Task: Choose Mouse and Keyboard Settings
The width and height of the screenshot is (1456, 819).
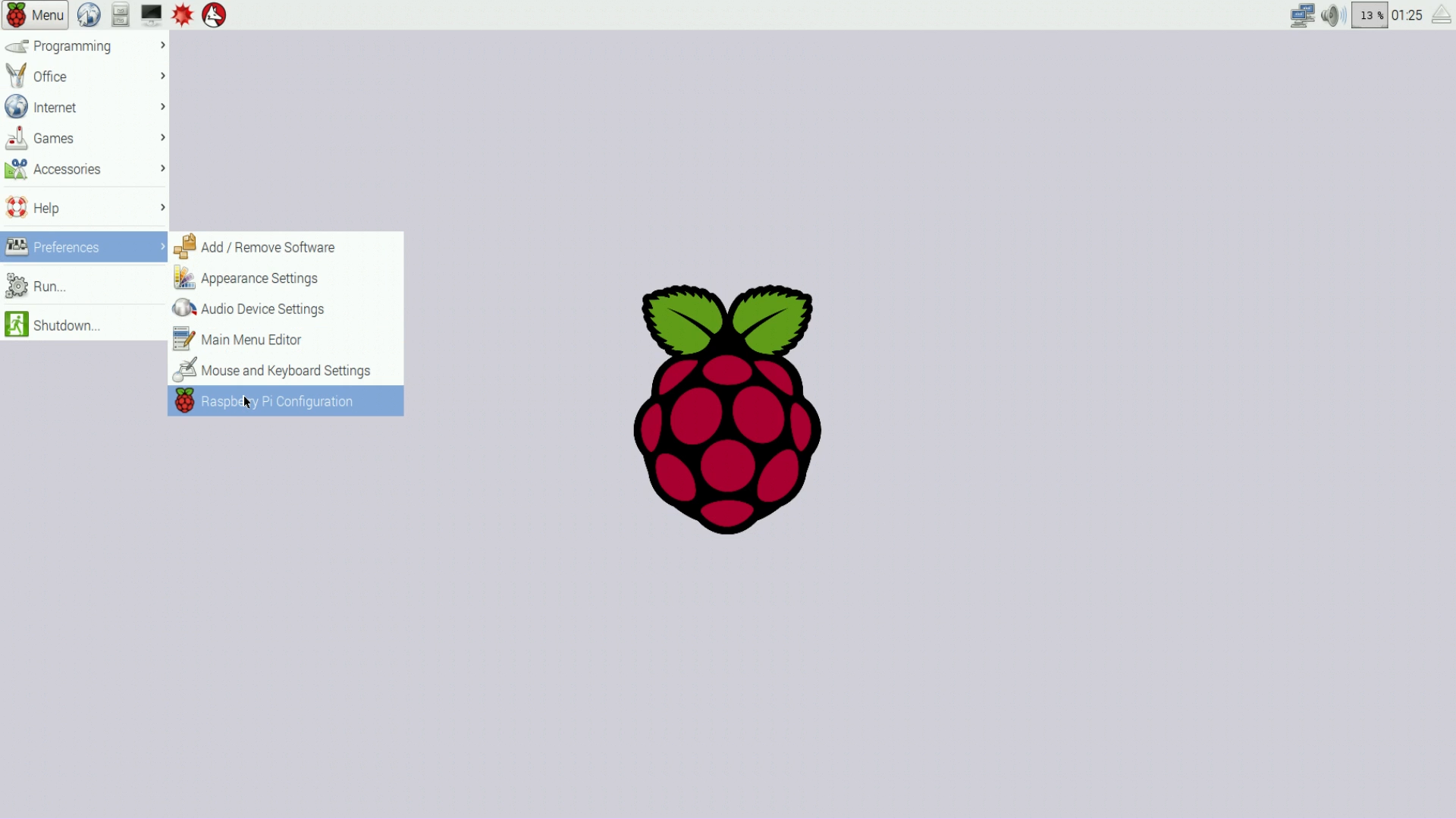Action: (x=285, y=371)
